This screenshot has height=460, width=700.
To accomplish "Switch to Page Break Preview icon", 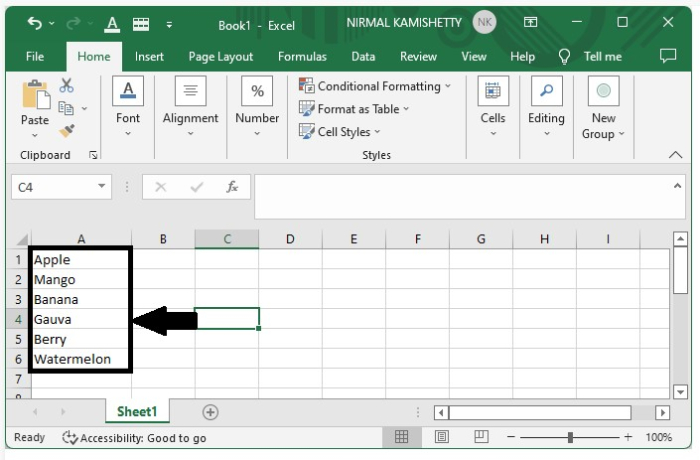I will pos(481,436).
